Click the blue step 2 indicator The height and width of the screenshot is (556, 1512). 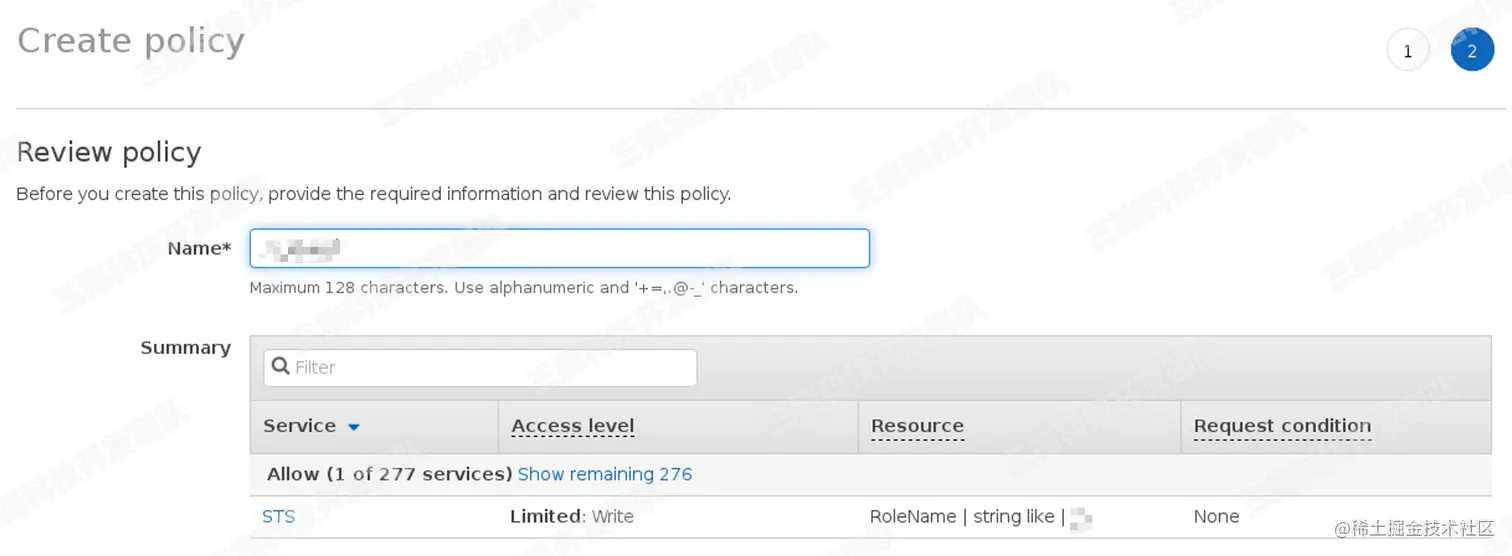coord(1472,51)
